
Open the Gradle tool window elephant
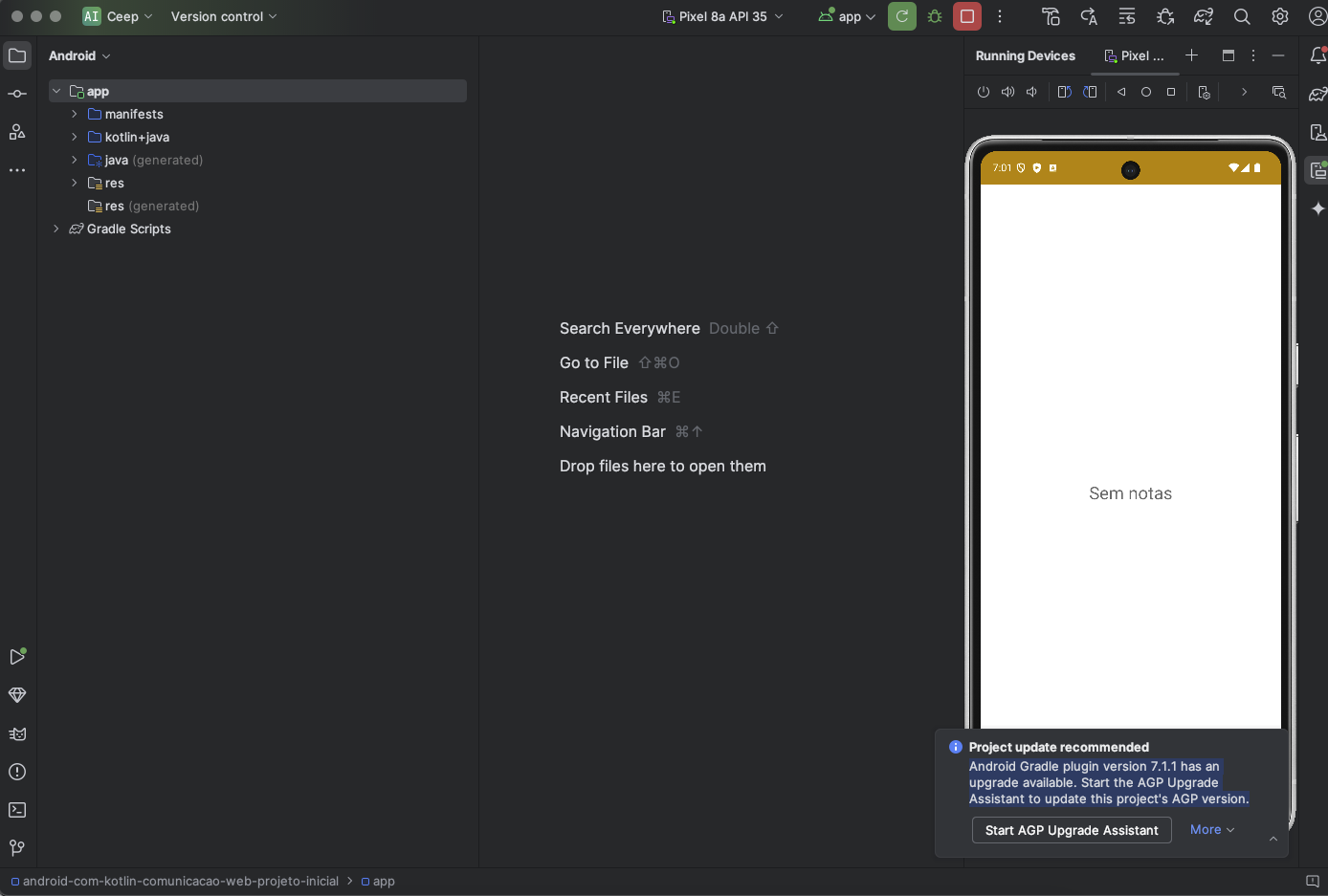coord(1317,94)
